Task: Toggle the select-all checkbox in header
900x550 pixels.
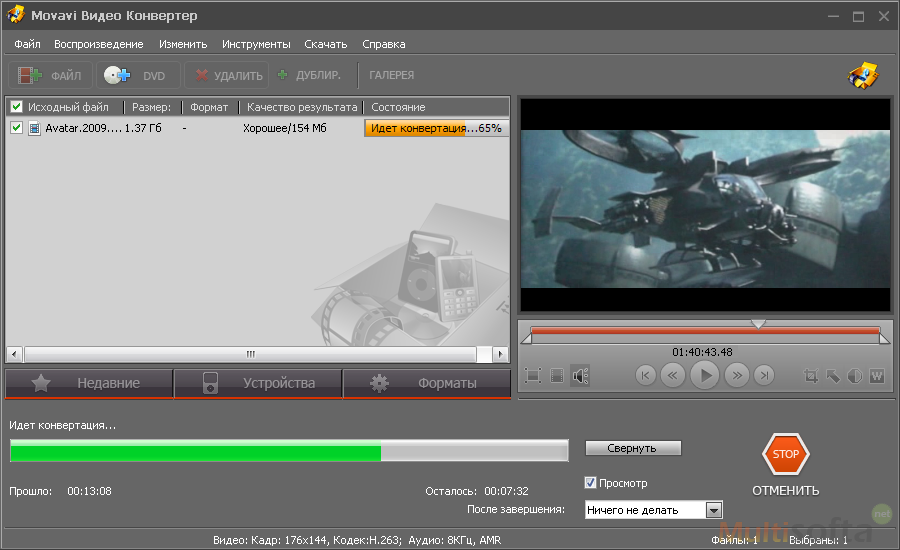Action: tap(16, 107)
